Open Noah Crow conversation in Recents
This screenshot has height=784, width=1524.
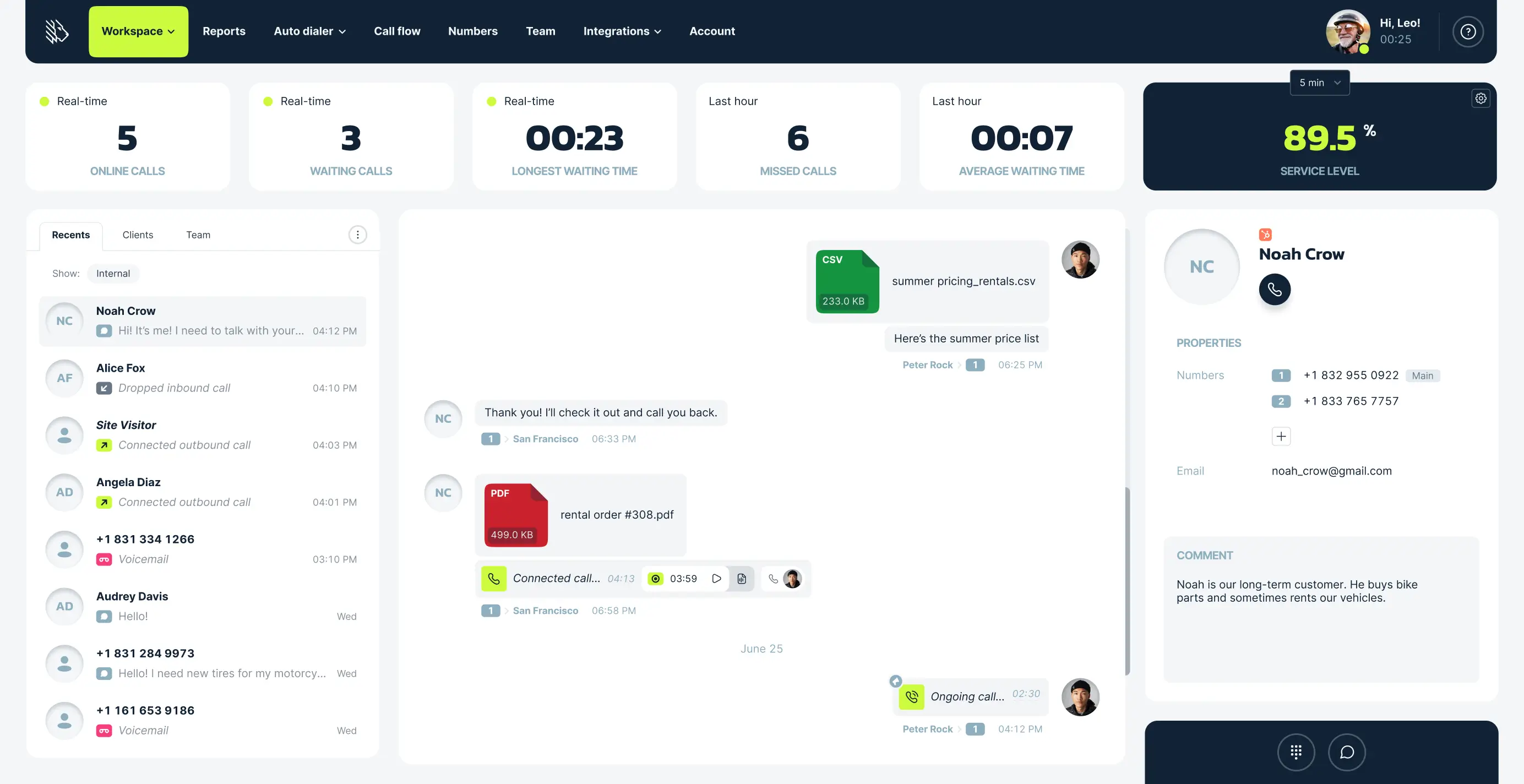point(202,322)
